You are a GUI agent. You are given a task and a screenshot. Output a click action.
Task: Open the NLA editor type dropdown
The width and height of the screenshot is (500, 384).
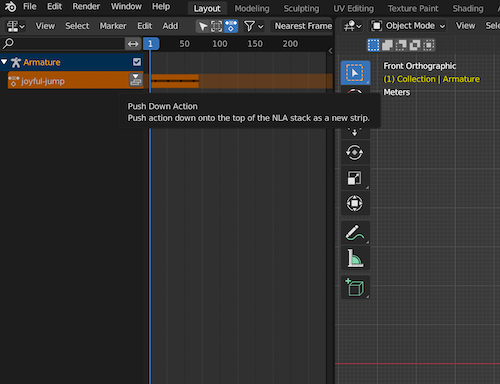pos(16,26)
